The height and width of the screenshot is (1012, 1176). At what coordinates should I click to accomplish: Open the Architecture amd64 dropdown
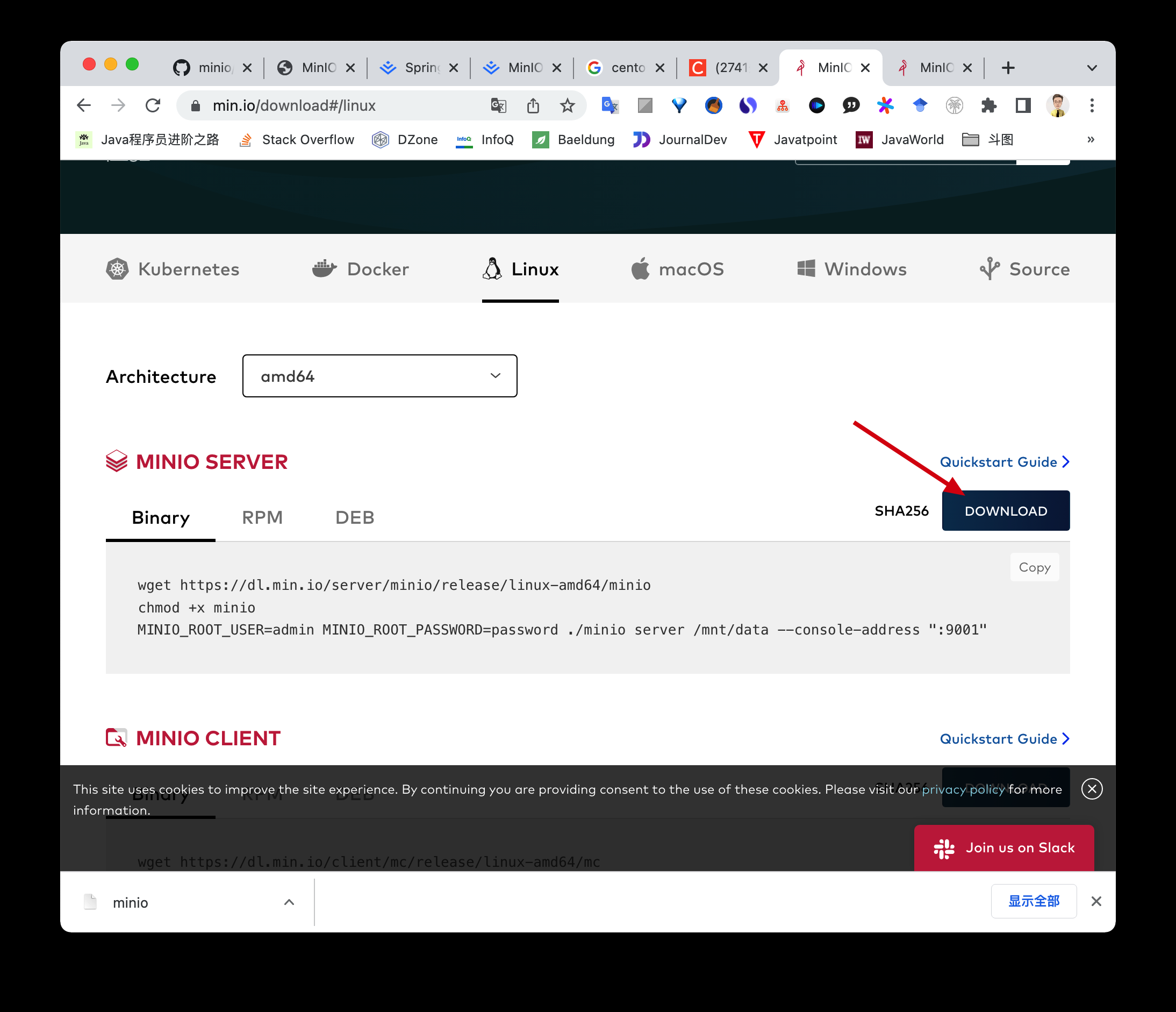[x=379, y=376]
